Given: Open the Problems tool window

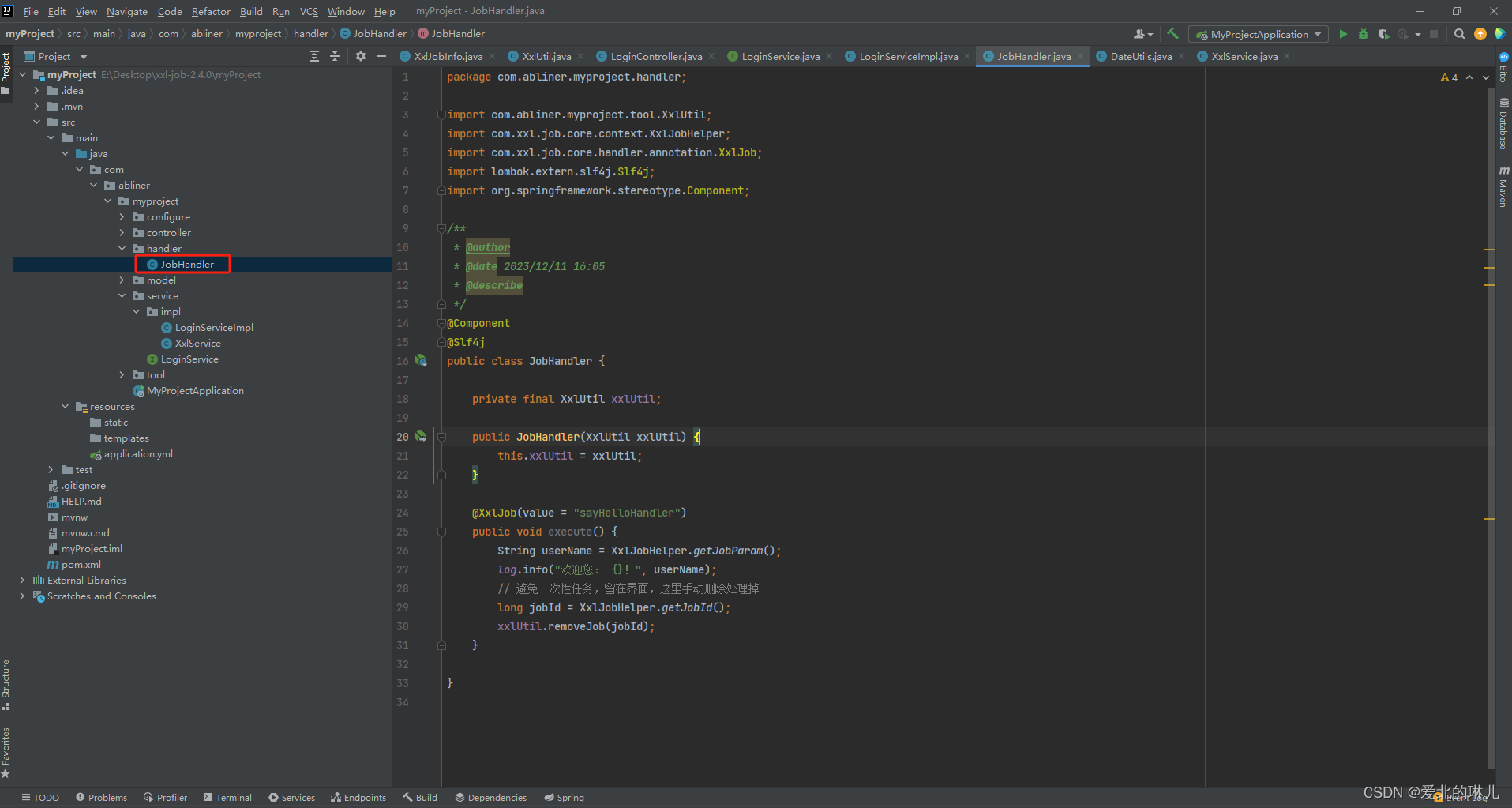Looking at the screenshot, I should coord(101,798).
